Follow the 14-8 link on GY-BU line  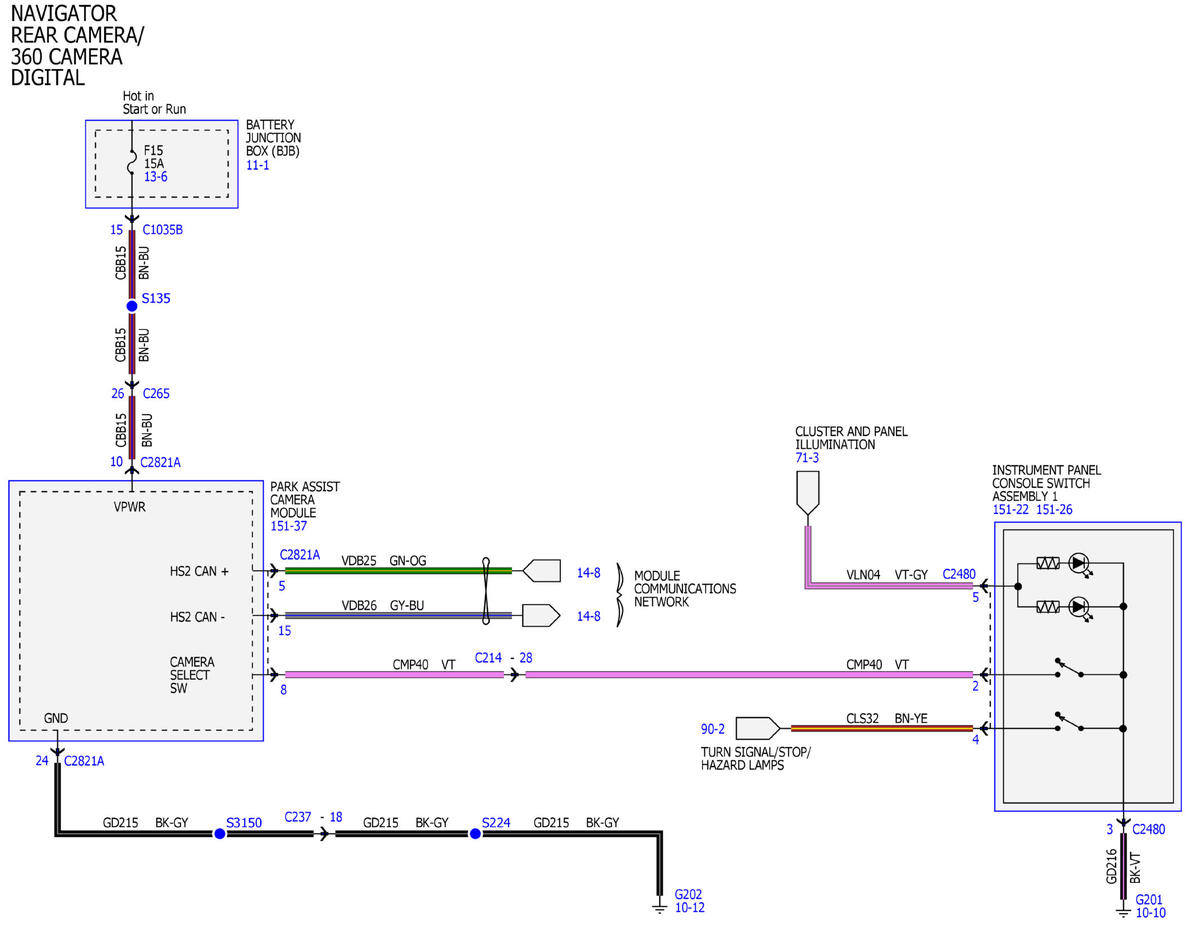[589, 616]
